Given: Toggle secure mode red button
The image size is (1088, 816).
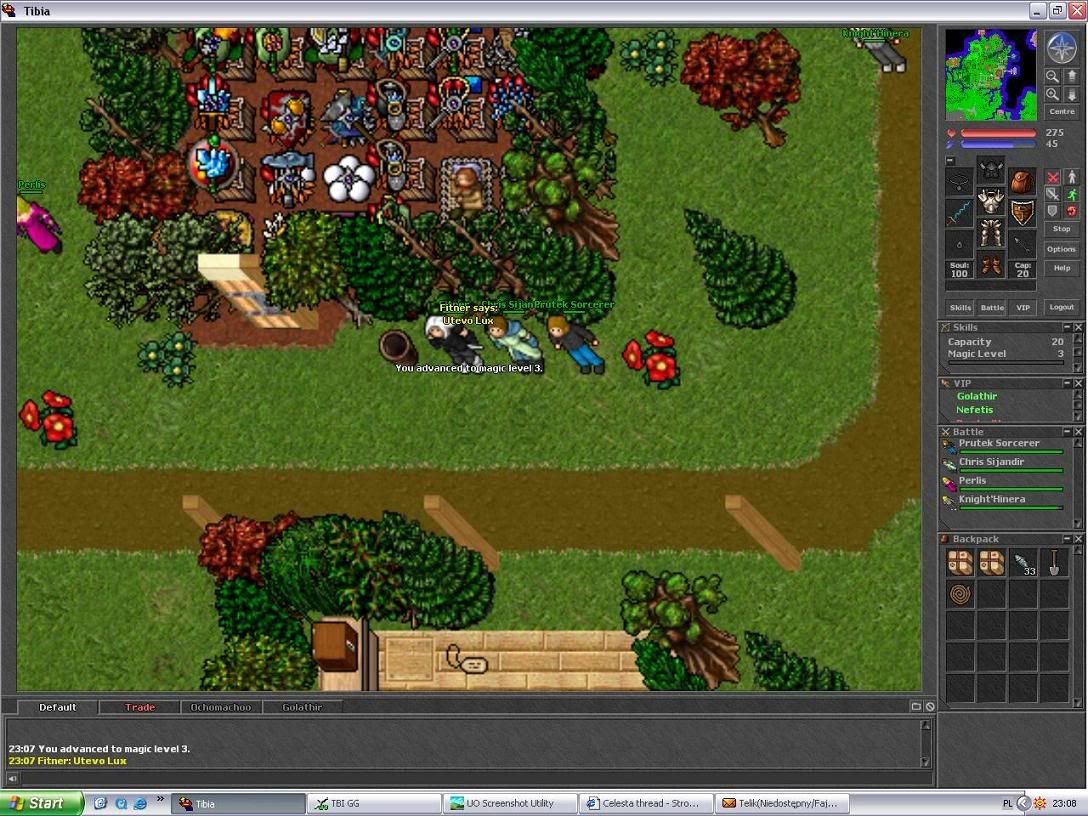Looking at the screenshot, I should pyautogui.click(x=1071, y=211).
